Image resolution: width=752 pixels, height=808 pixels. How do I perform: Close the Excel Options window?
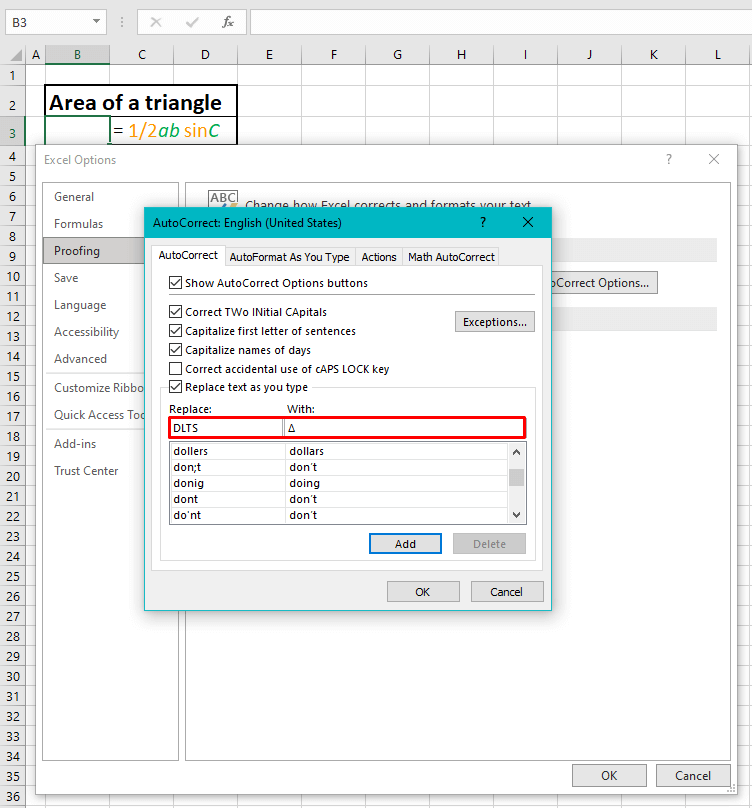tap(714, 159)
